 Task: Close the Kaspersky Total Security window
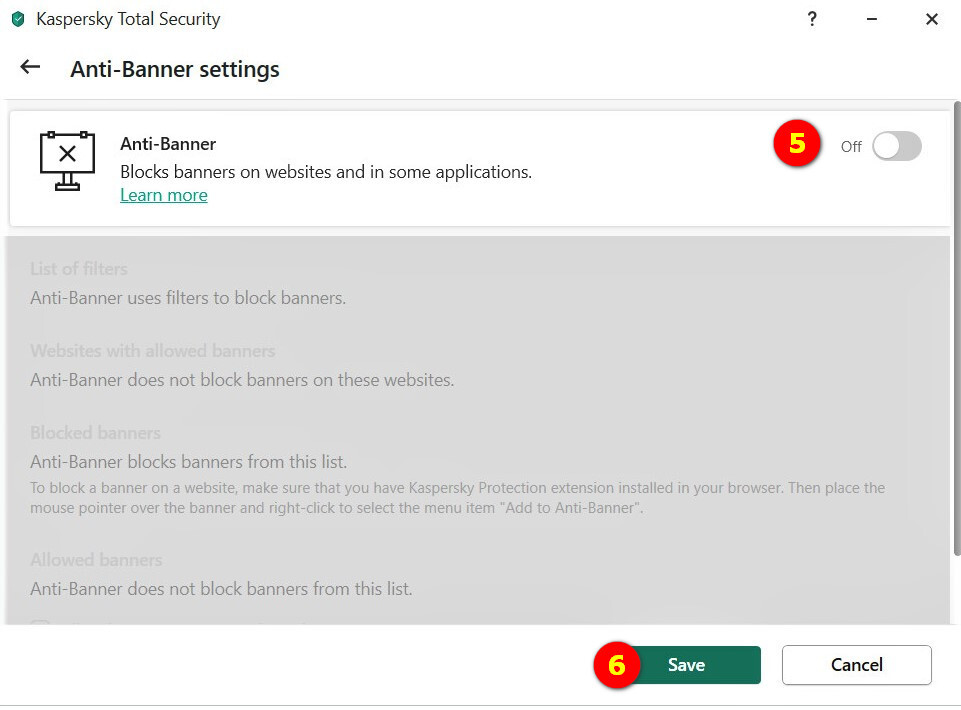coord(932,19)
